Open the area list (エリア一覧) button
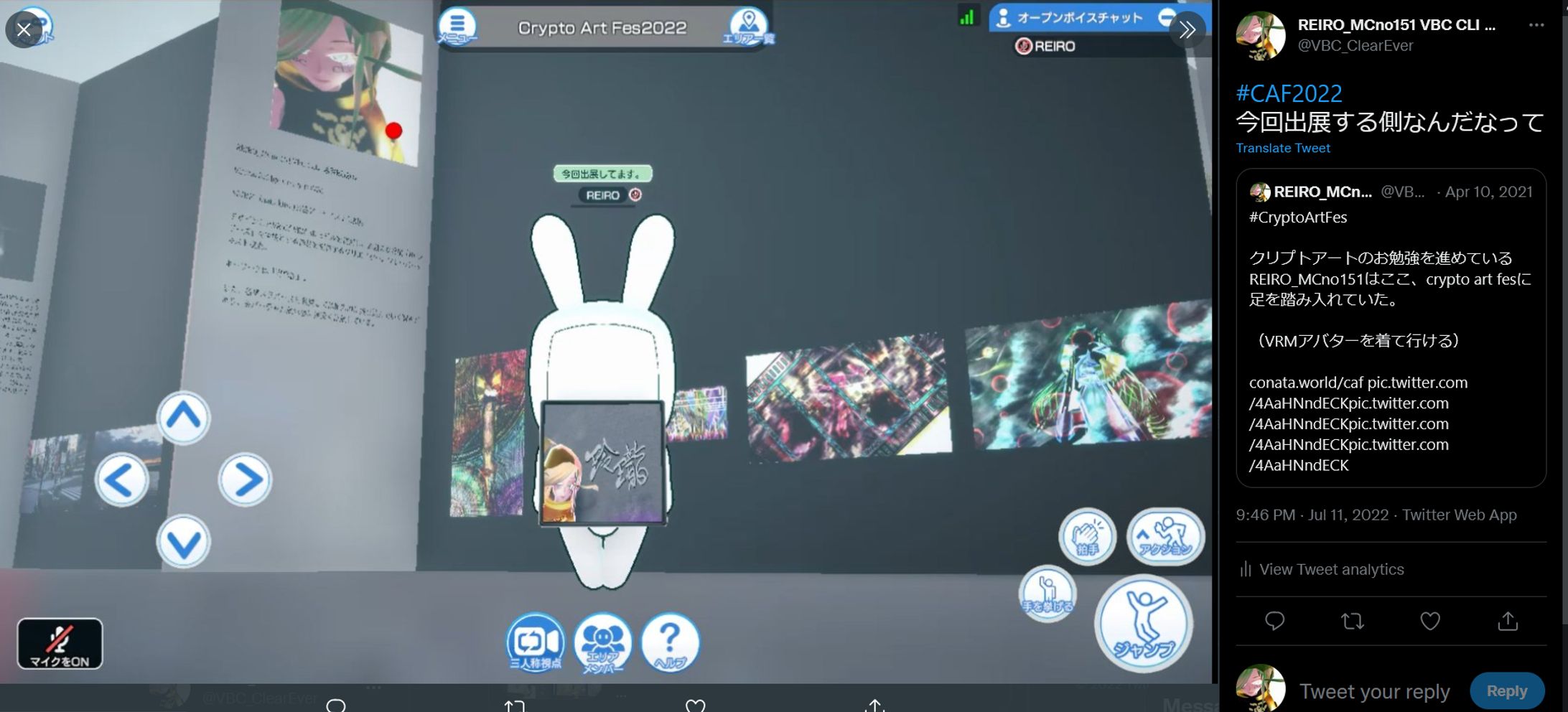Image resolution: width=1568 pixels, height=712 pixels. (748, 26)
